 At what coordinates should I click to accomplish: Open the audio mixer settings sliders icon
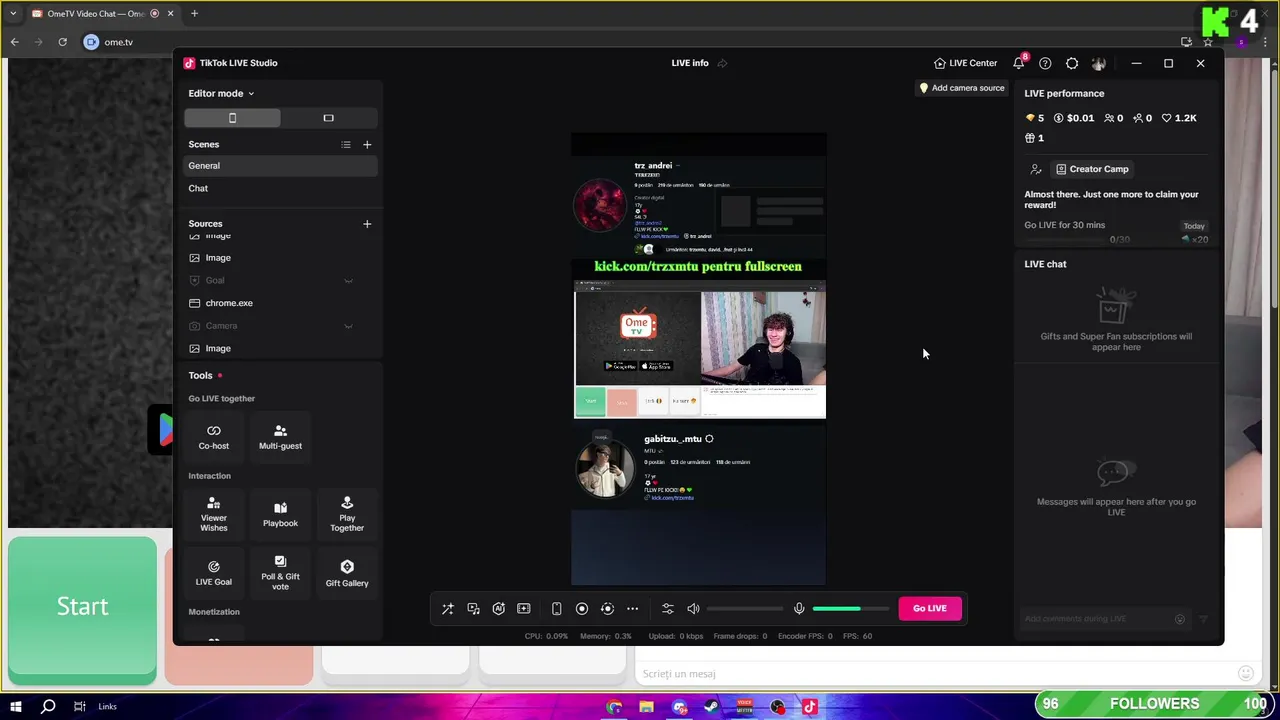coord(668,609)
